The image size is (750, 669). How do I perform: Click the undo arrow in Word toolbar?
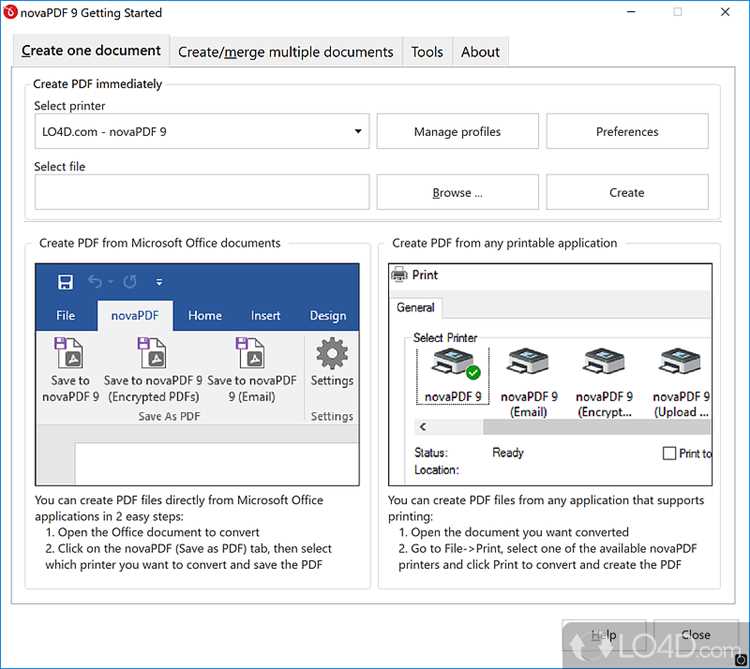(x=96, y=282)
